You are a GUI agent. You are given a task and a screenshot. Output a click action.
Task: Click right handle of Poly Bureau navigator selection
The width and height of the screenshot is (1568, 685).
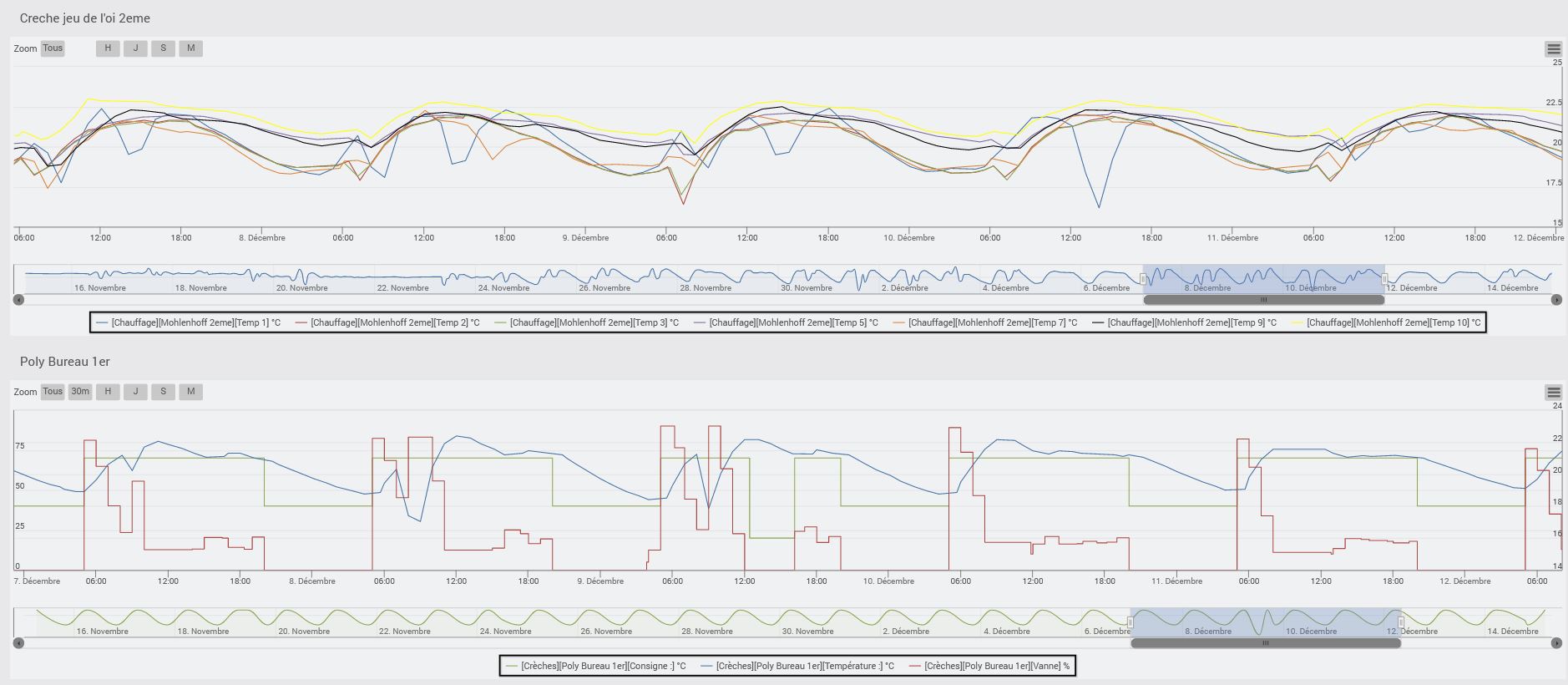[1401, 622]
